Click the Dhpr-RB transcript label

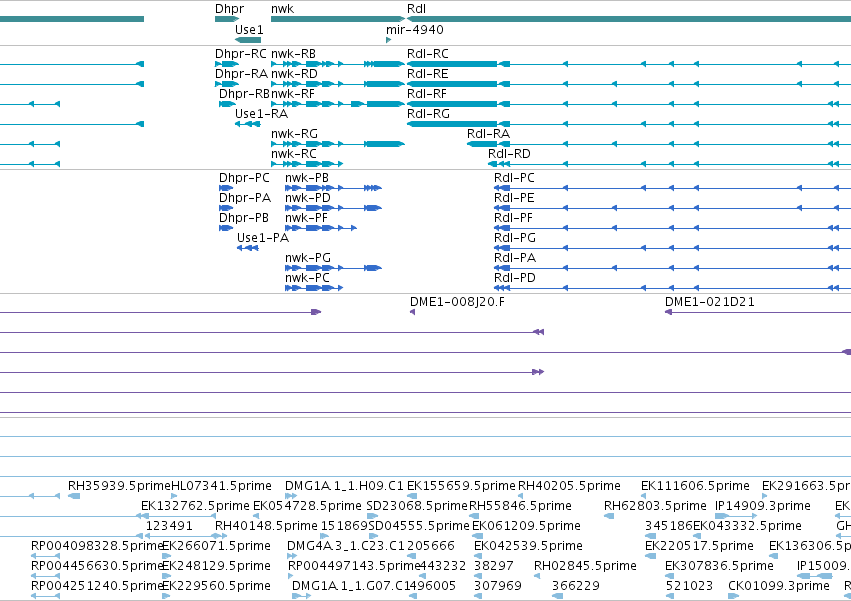click(244, 94)
